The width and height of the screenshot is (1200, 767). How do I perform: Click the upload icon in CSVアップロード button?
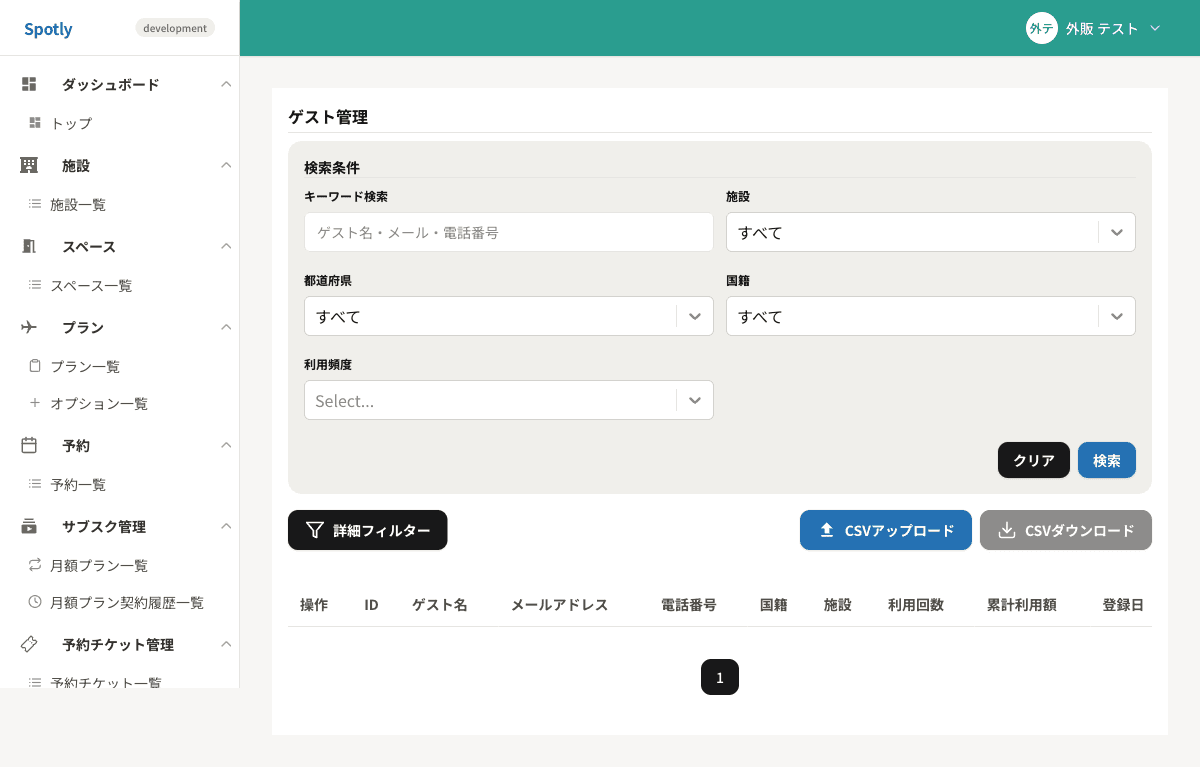[827, 530]
